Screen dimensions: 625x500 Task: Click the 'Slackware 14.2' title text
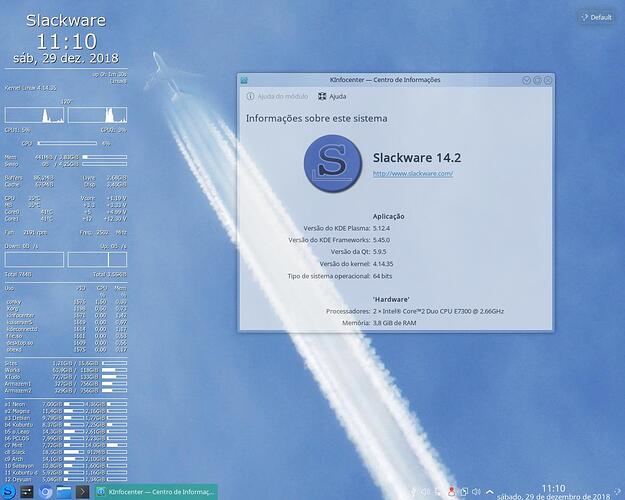pos(417,157)
